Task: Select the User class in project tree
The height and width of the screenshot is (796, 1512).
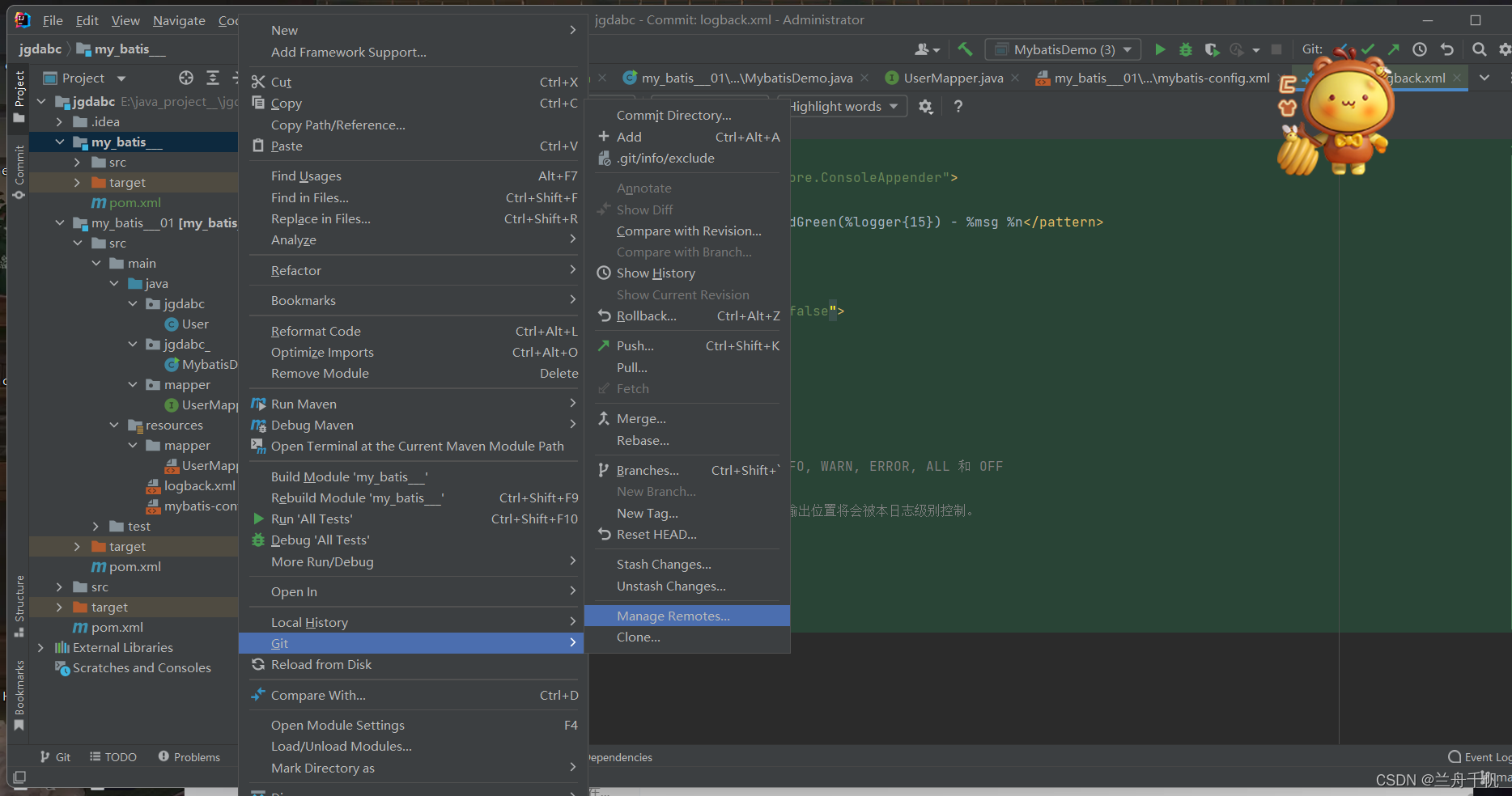Action: (x=195, y=324)
